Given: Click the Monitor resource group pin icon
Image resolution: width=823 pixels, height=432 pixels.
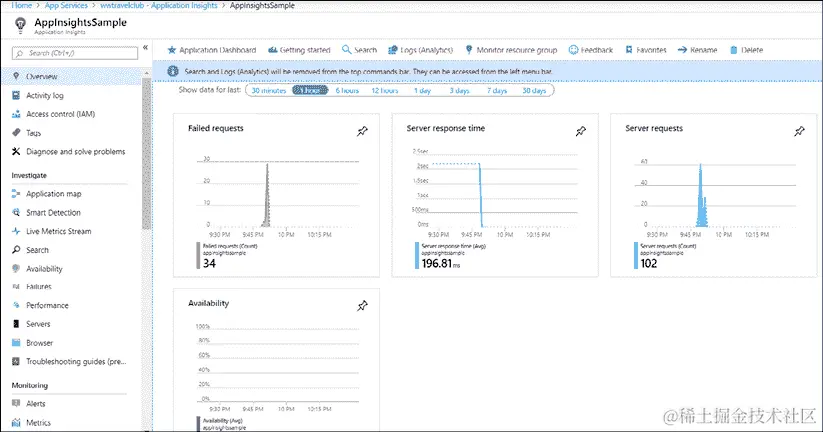Looking at the screenshot, I should [x=469, y=49].
